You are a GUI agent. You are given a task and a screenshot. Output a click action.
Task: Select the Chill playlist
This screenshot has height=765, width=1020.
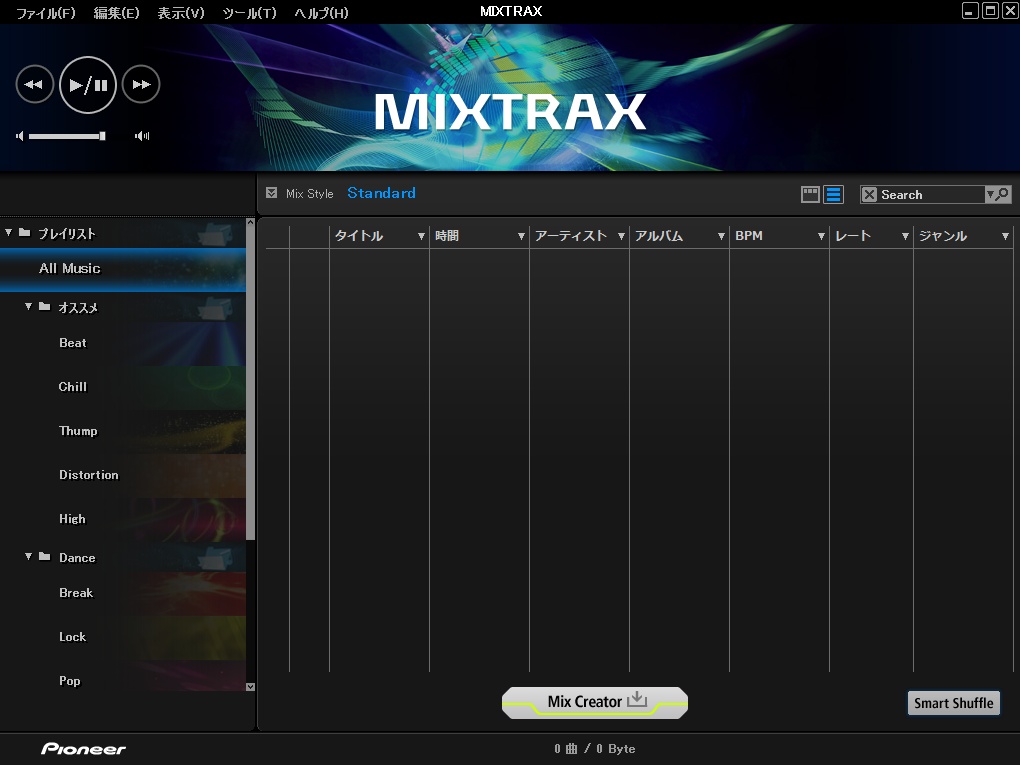click(x=123, y=387)
